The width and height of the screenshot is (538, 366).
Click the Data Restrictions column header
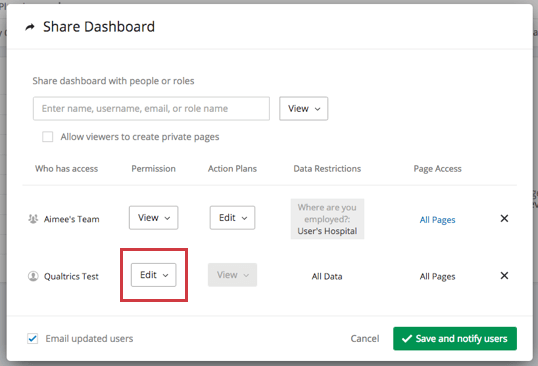[x=327, y=168]
